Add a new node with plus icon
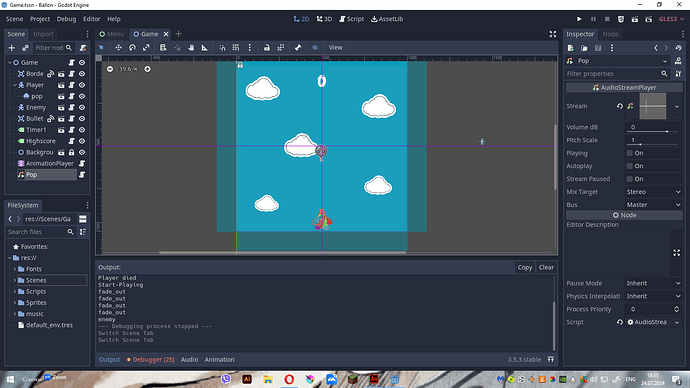Image resolution: width=690 pixels, height=388 pixels. [12, 48]
